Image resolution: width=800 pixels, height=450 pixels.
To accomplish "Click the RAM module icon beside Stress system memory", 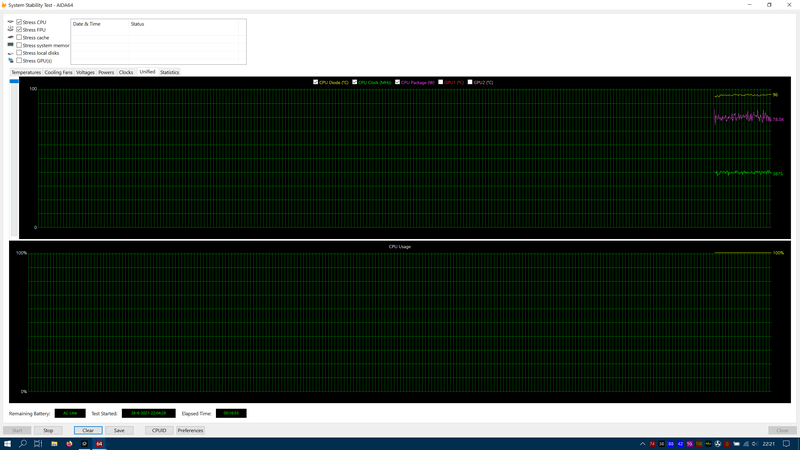I will click(11, 45).
